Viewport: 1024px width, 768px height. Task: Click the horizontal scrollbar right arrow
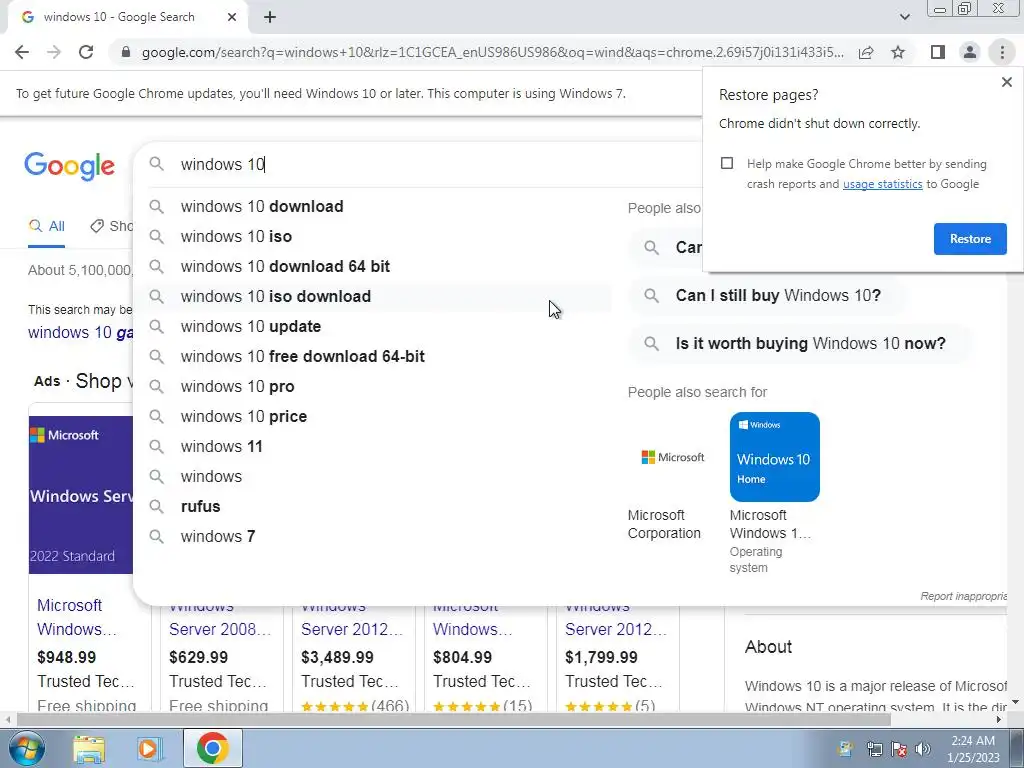(999, 720)
